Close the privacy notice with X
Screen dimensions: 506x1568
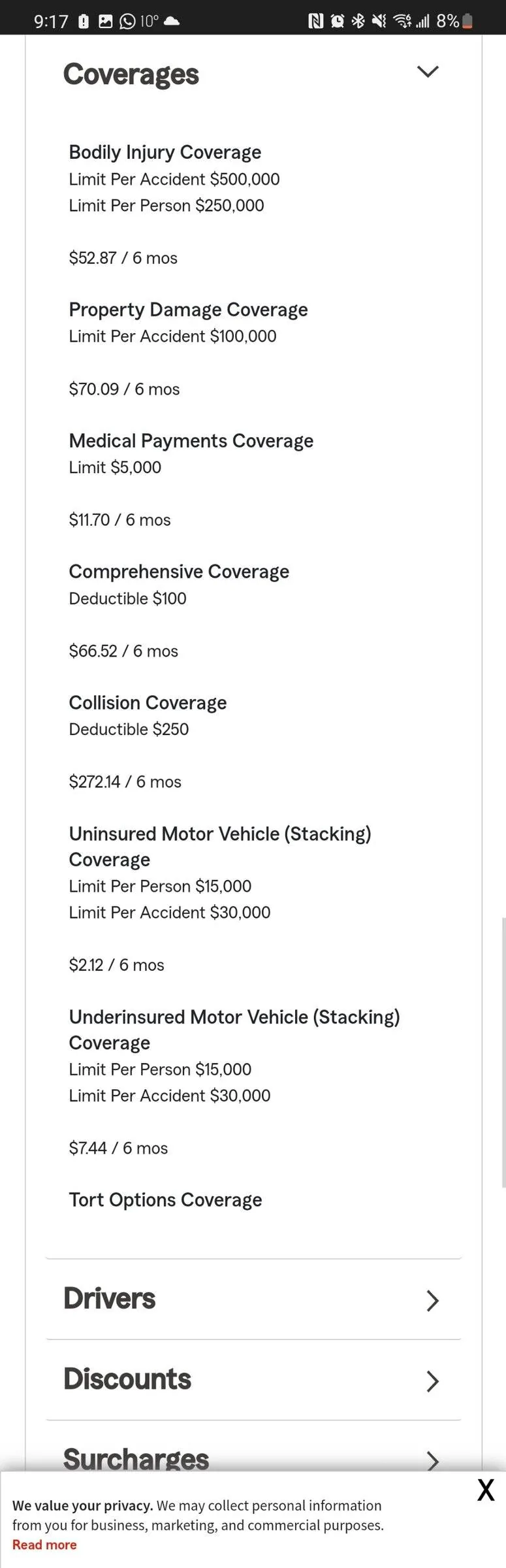pos(486,1490)
